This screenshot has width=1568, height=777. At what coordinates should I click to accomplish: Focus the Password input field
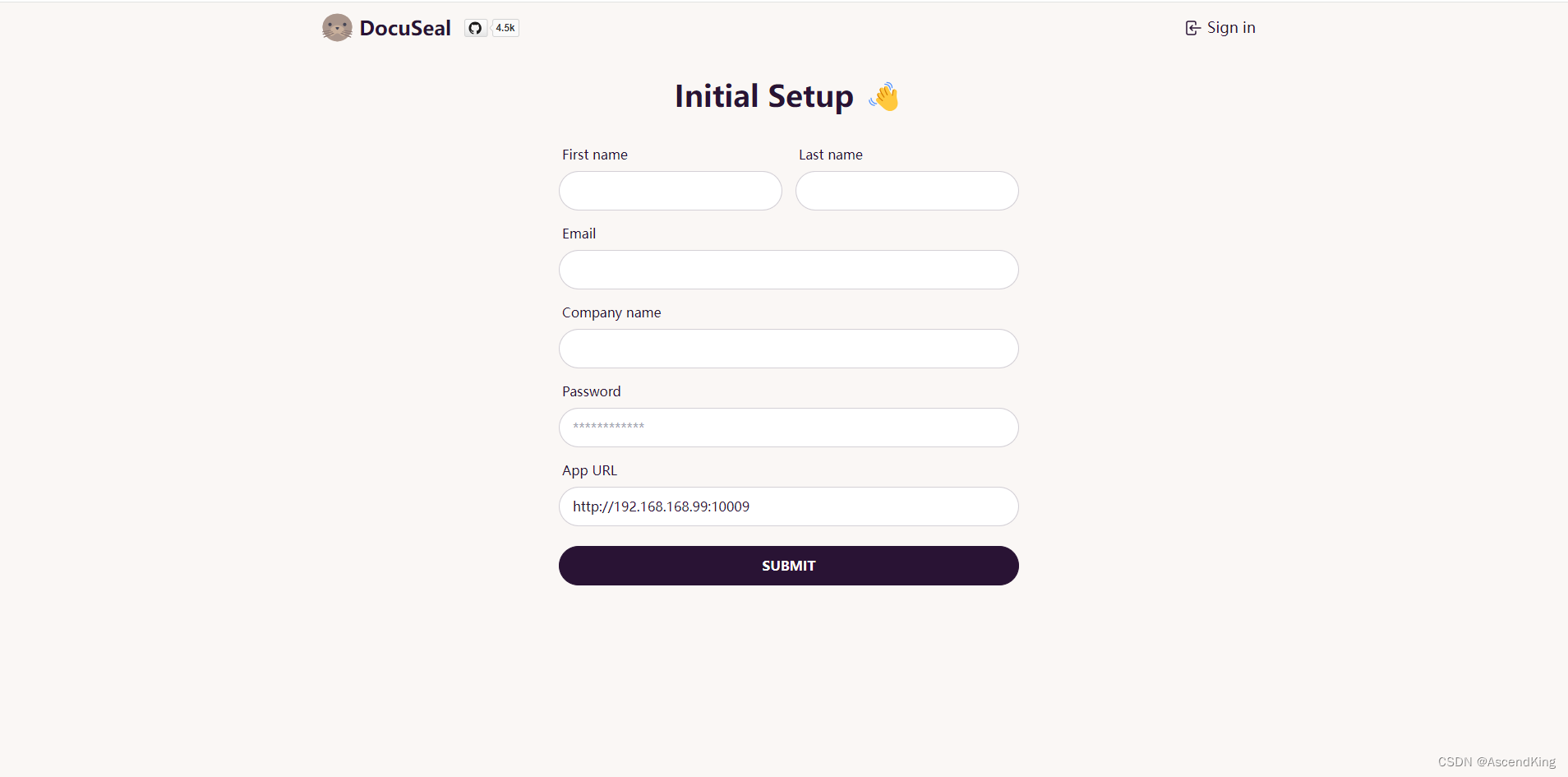click(x=789, y=428)
